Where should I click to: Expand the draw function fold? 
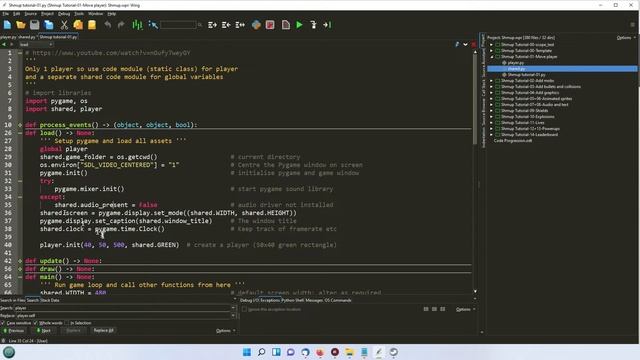pyautogui.click(x=20, y=269)
